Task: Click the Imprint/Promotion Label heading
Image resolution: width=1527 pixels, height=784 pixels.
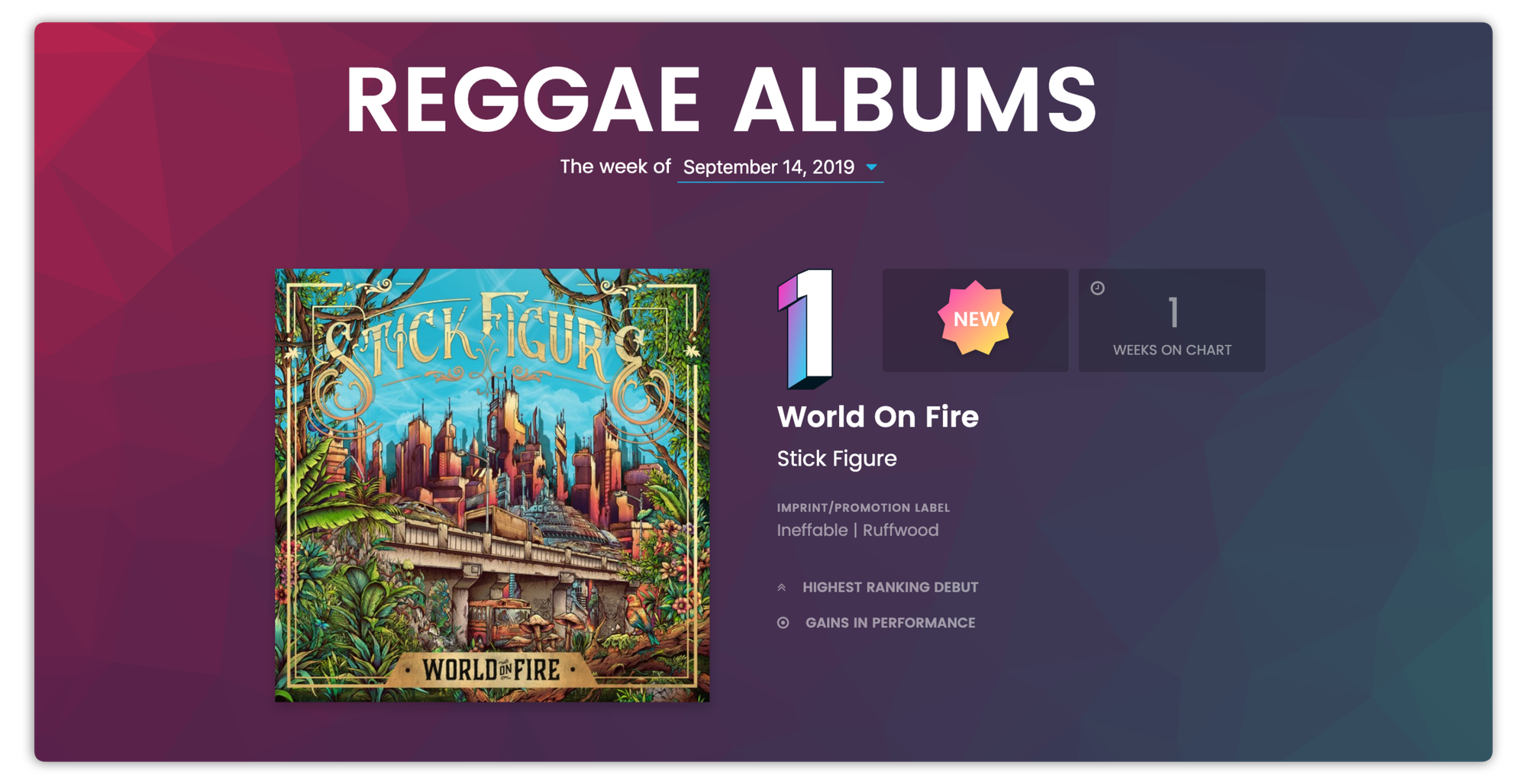Action: point(863,508)
